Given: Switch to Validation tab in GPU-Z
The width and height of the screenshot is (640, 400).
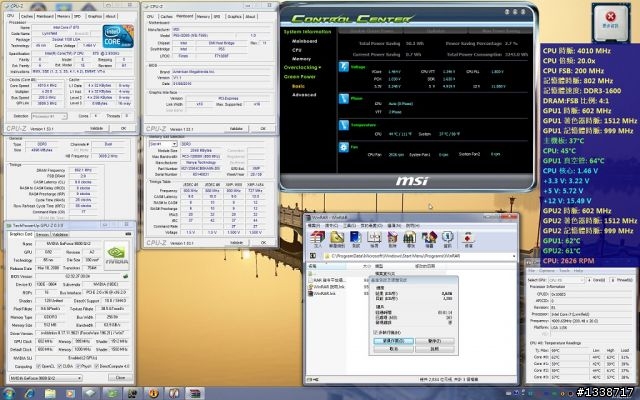Looking at the screenshot, I should pos(60,235).
